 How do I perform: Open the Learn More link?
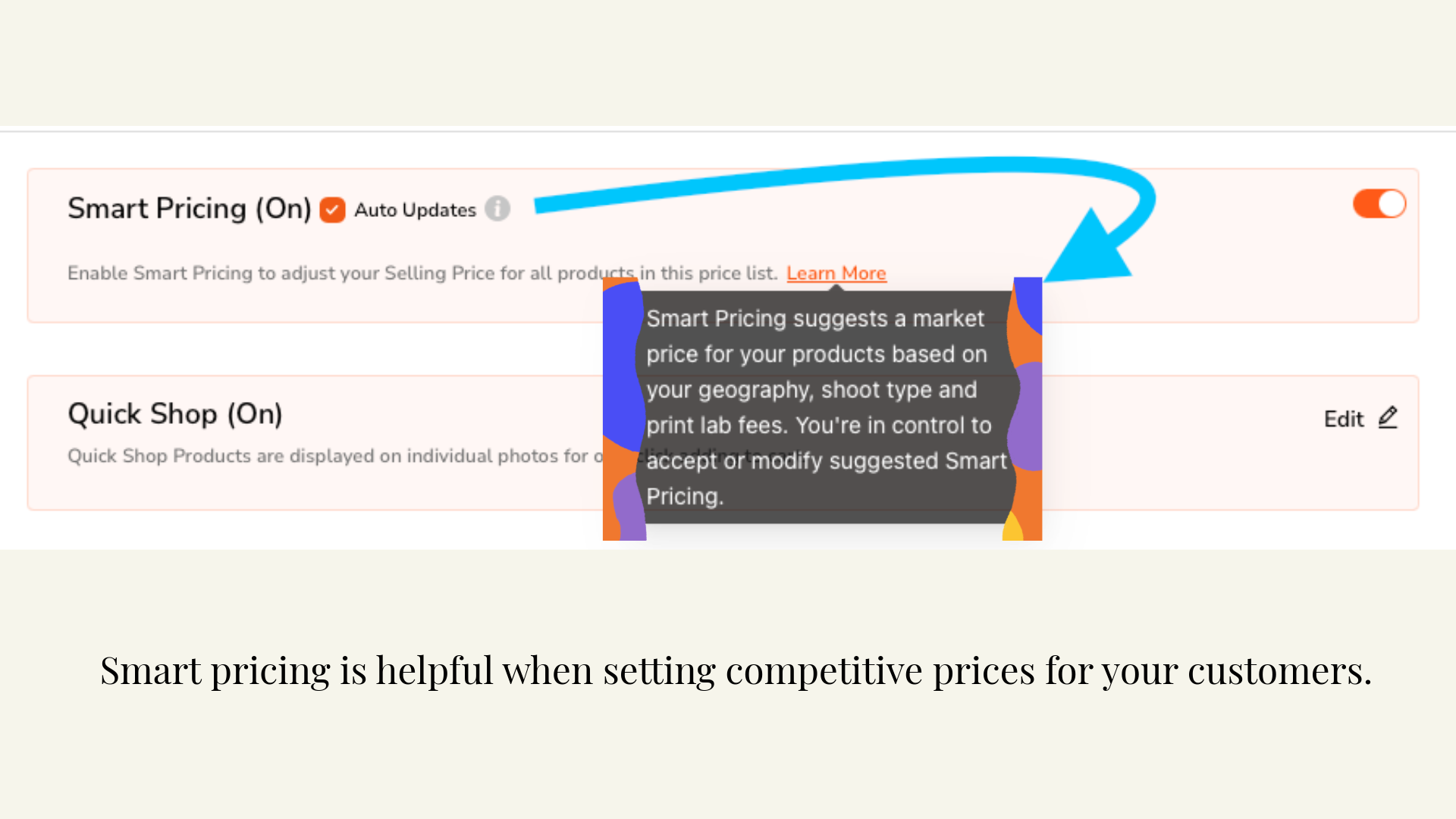[x=836, y=273]
